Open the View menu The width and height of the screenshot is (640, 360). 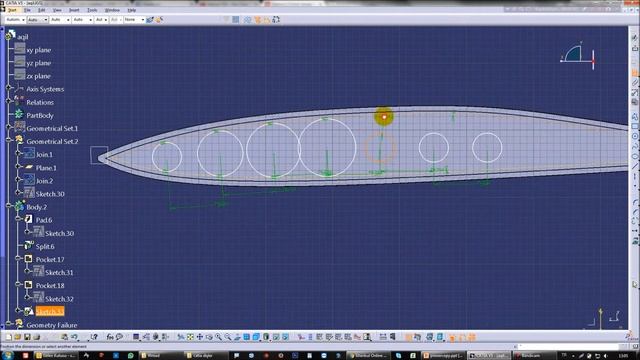(57, 10)
